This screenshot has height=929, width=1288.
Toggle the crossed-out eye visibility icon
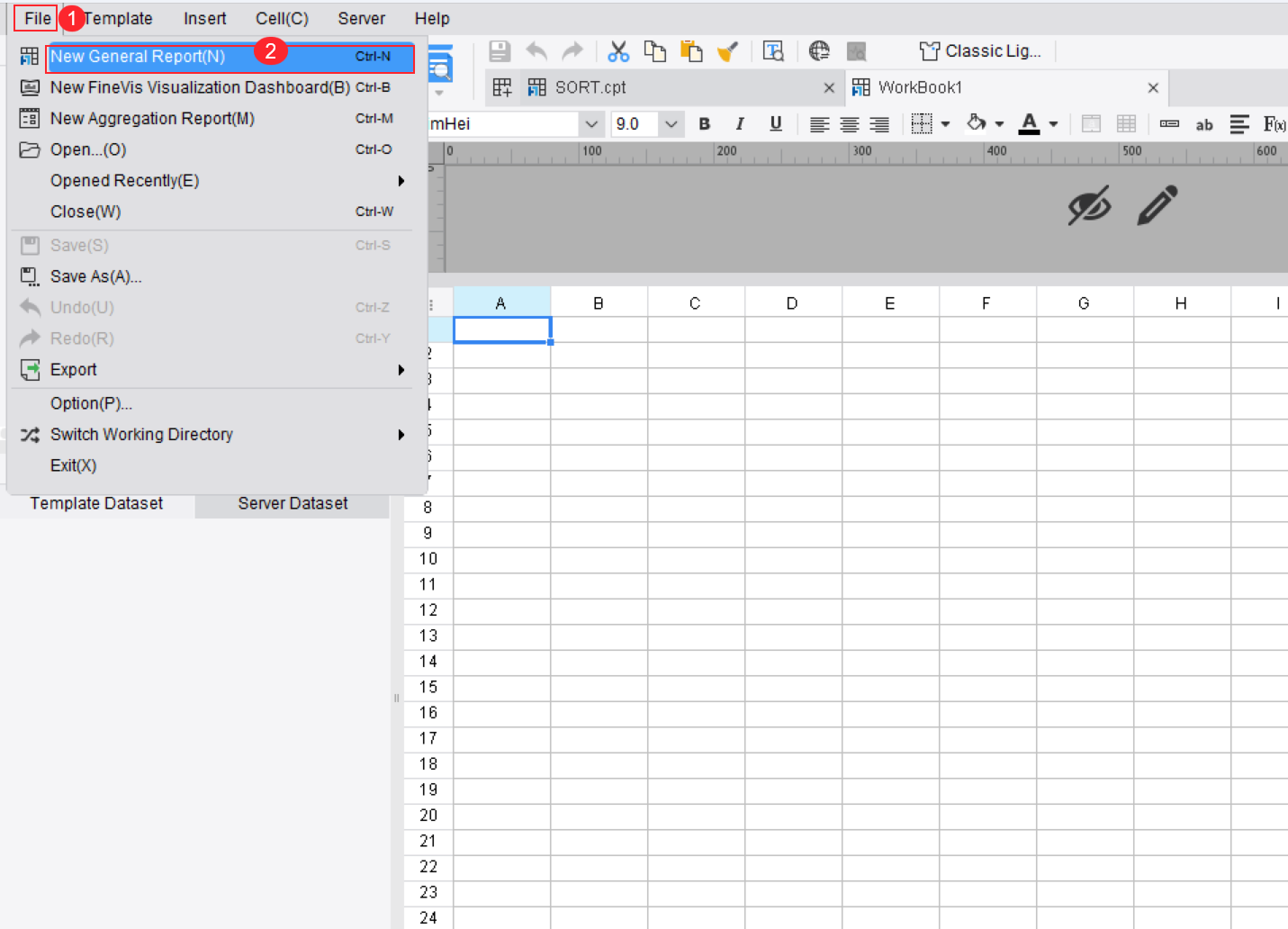coord(1089,205)
